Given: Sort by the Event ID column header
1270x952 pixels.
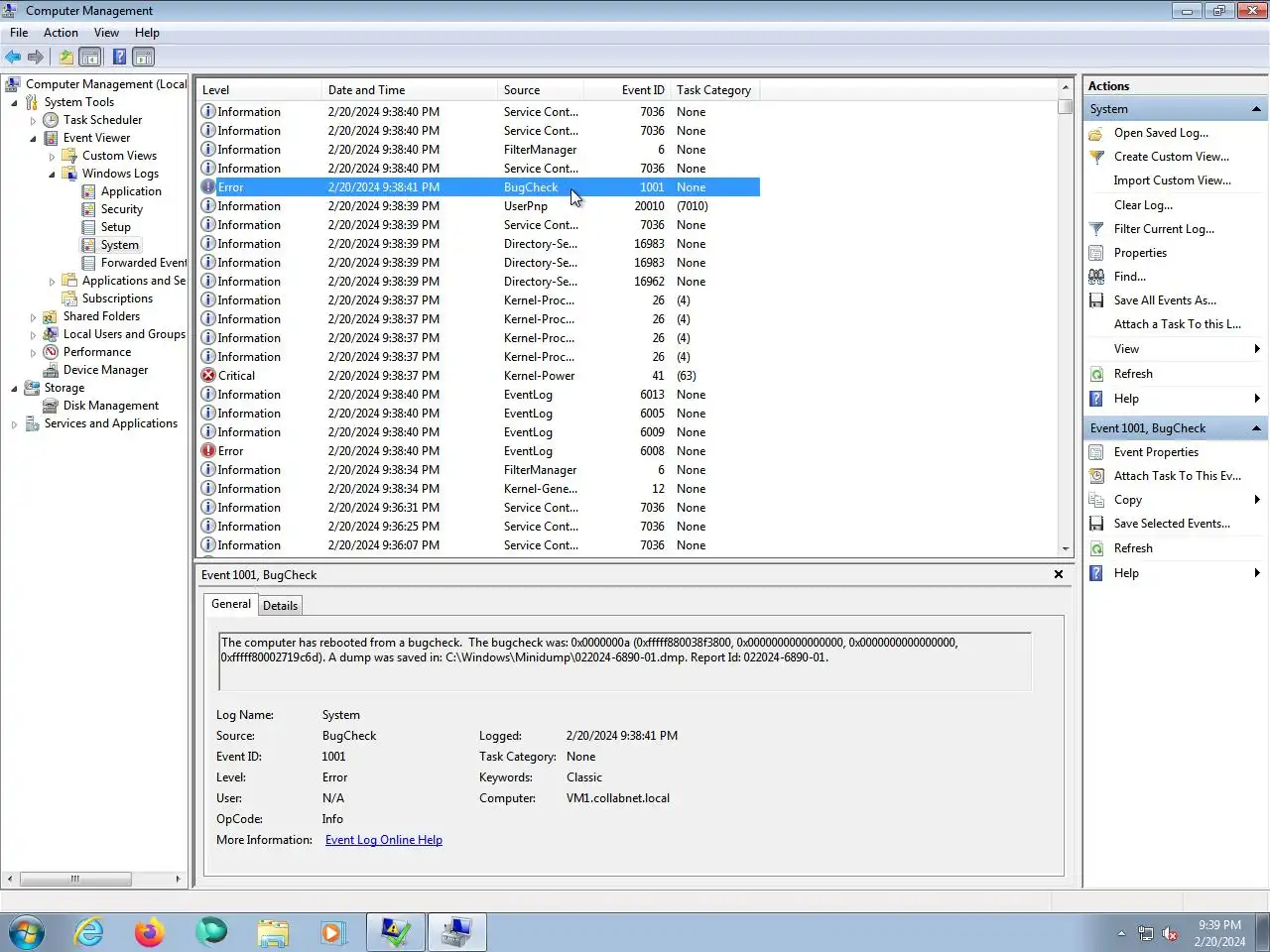Looking at the screenshot, I should 627,90.
